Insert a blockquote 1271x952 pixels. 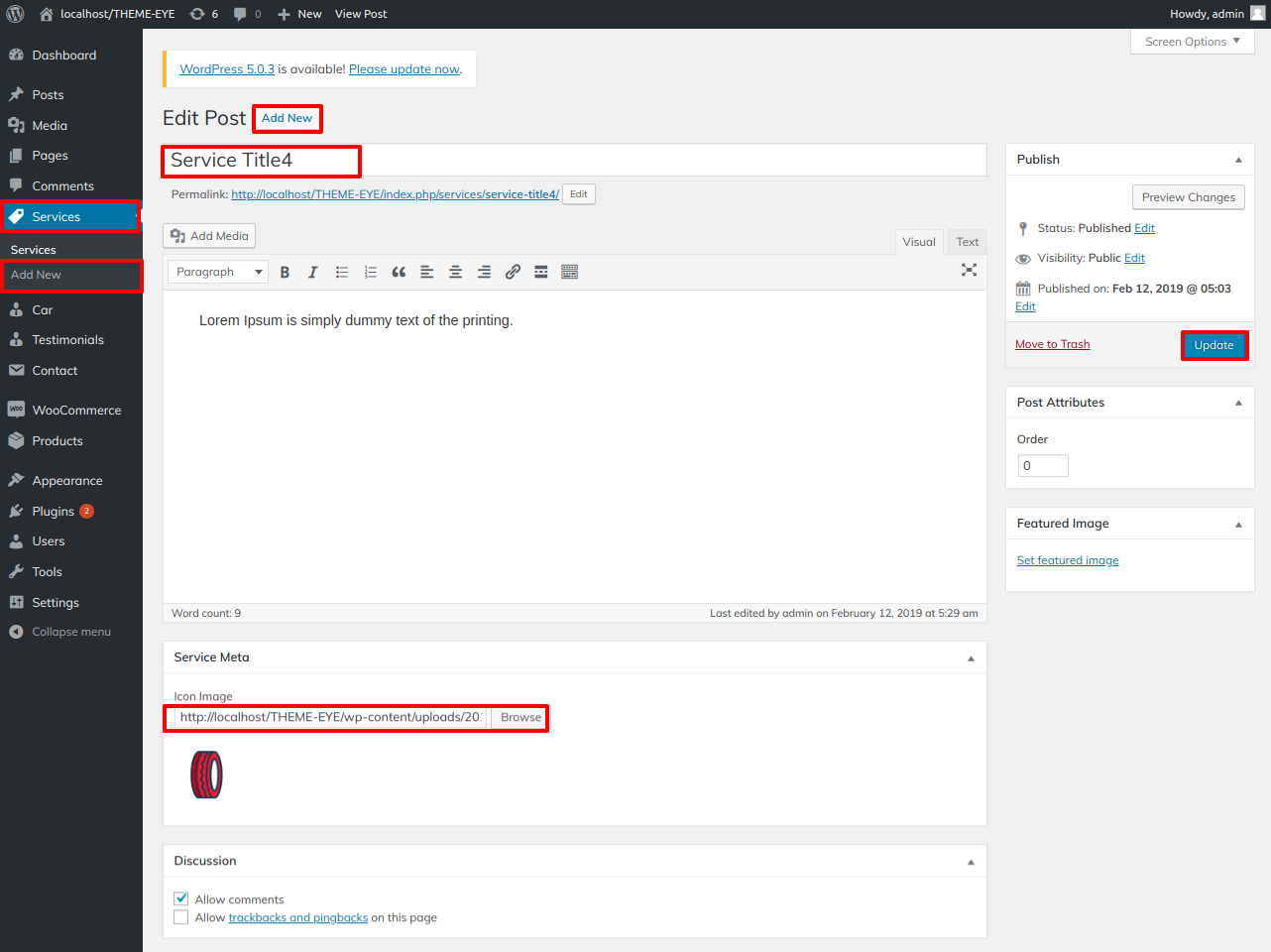tap(399, 272)
